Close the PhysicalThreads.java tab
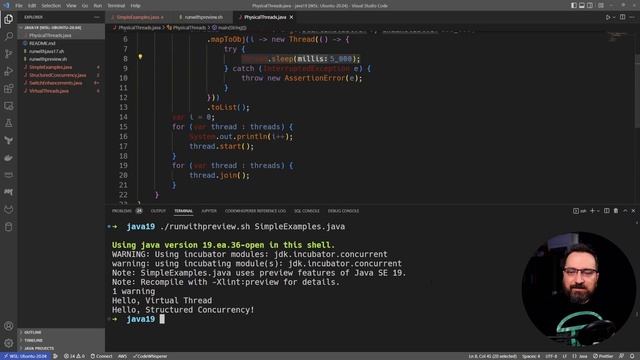 [291, 17]
